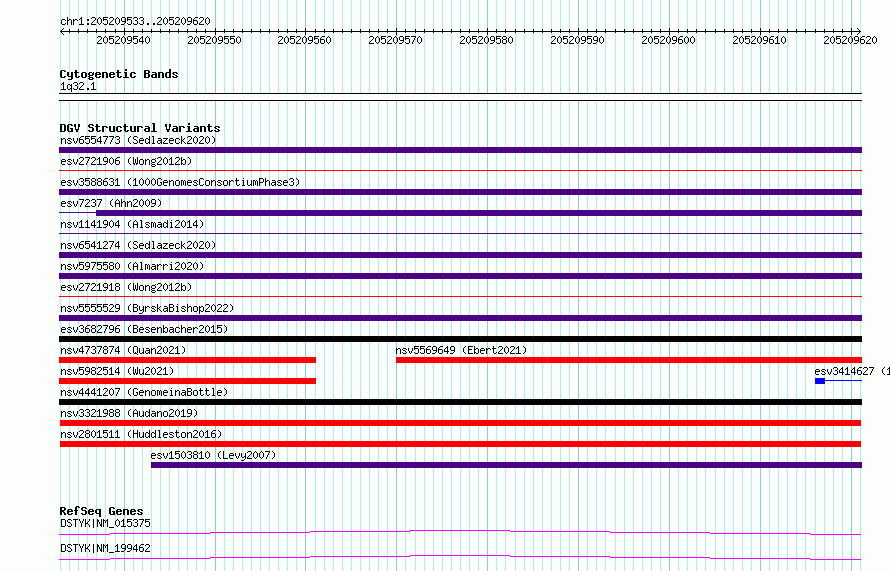Screen dimensions: 890x571
Task: Click the purple bar under nsv5555529
Action: click(460, 318)
